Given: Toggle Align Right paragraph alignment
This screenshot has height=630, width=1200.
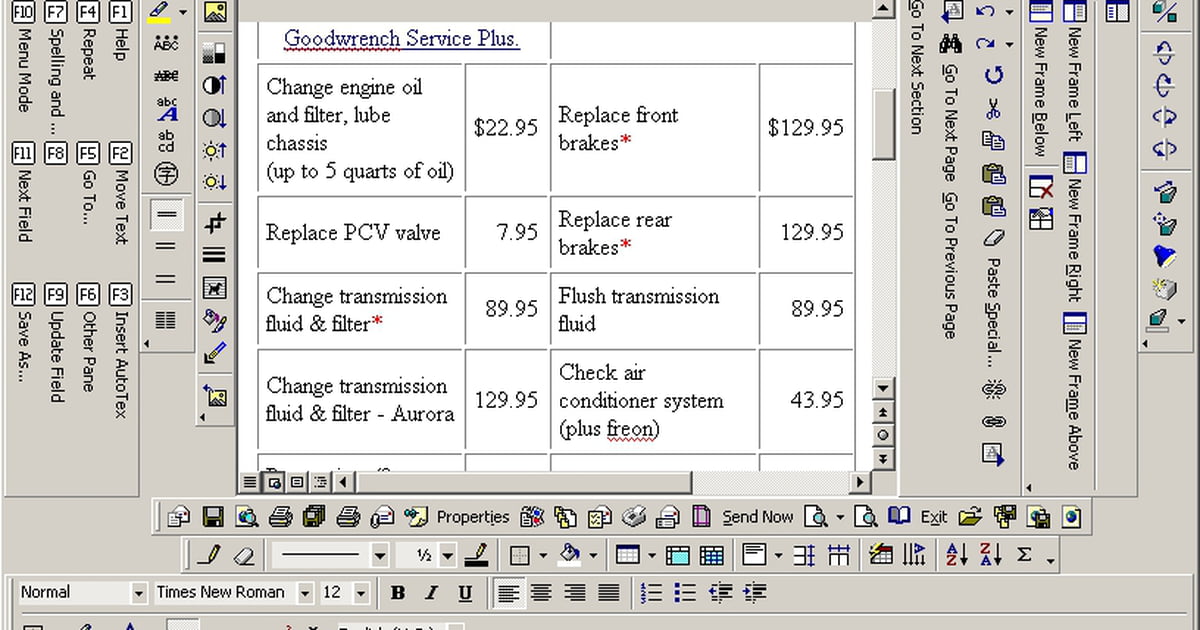Looking at the screenshot, I should point(574,593).
